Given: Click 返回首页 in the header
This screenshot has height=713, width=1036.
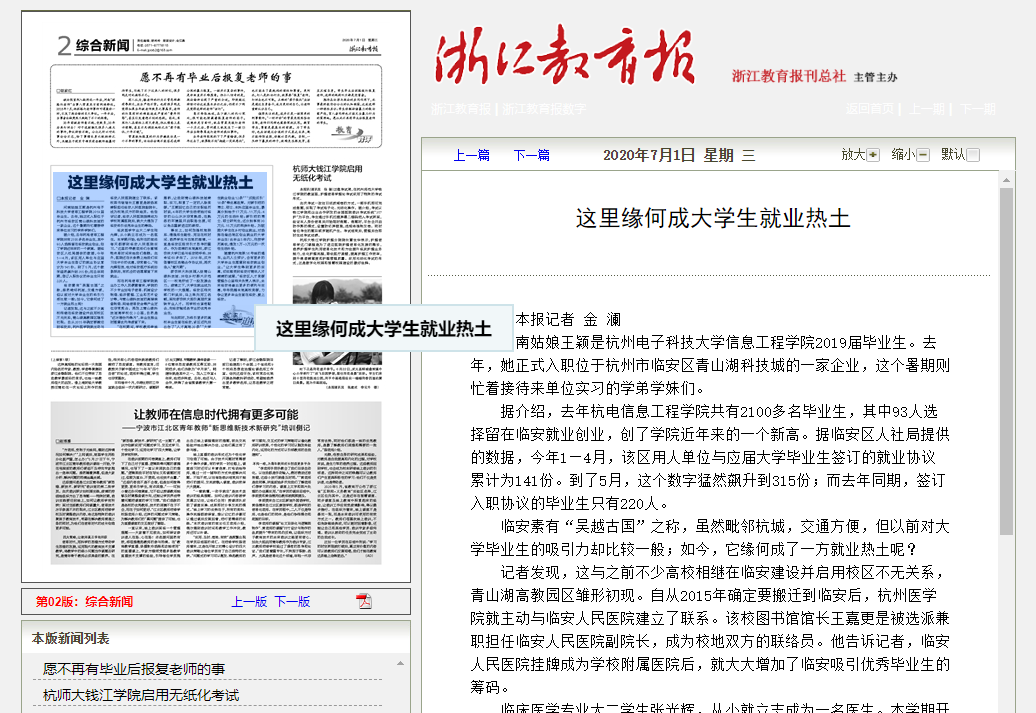Looking at the screenshot, I should (x=870, y=109).
